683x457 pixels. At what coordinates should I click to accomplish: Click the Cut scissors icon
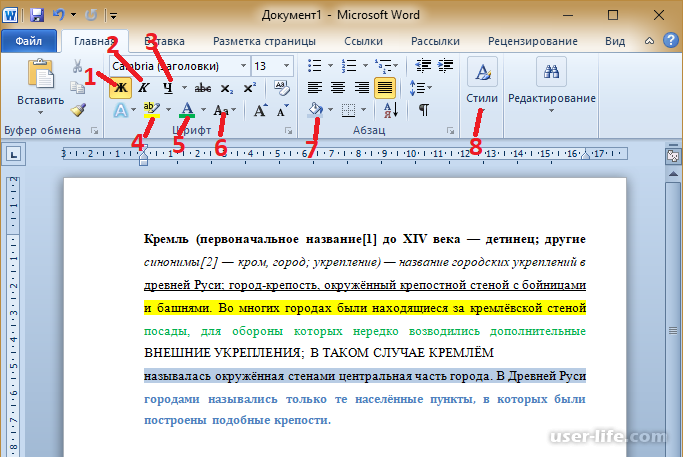coord(78,66)
